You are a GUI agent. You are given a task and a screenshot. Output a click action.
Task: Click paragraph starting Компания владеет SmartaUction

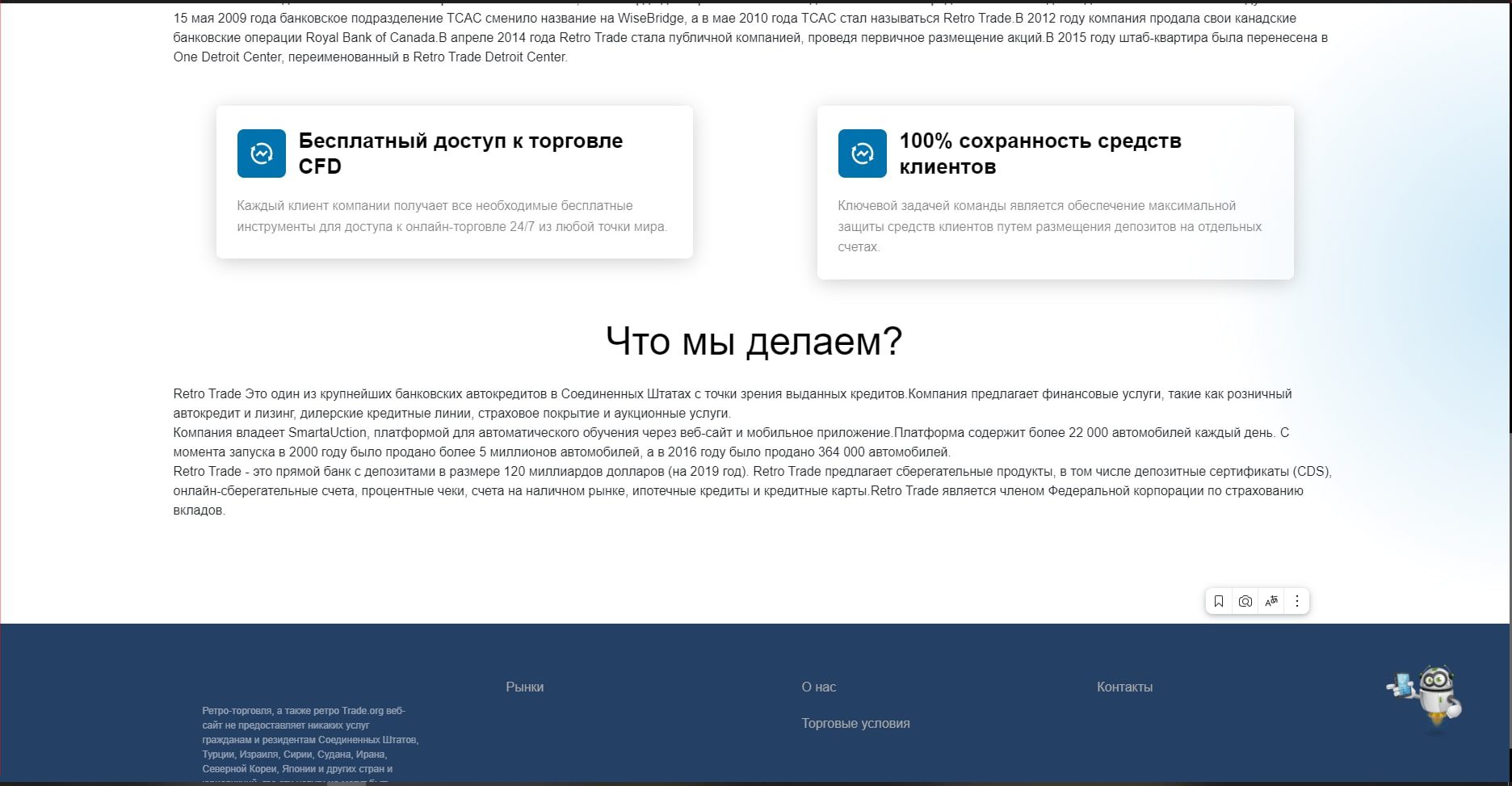pos(731,442)
